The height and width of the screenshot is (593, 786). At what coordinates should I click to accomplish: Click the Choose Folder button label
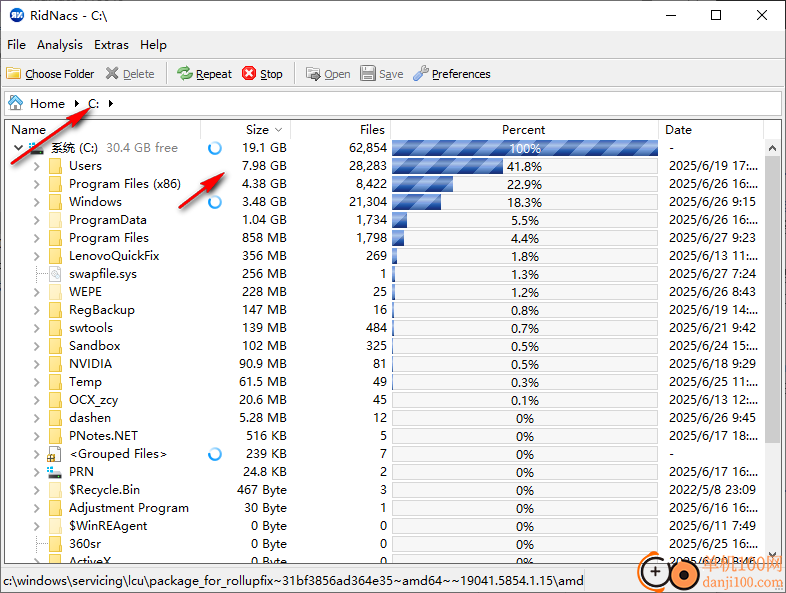[x=60, y=74]
